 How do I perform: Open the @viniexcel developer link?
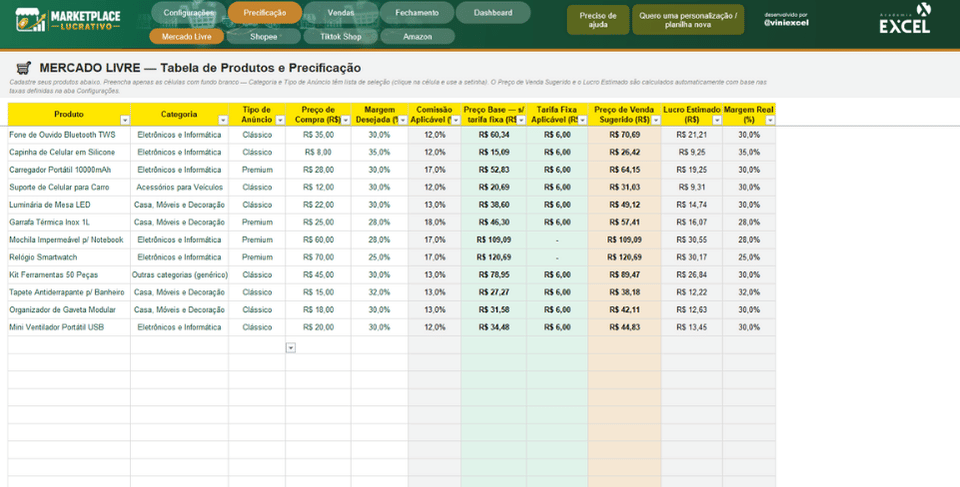point(786,23)
